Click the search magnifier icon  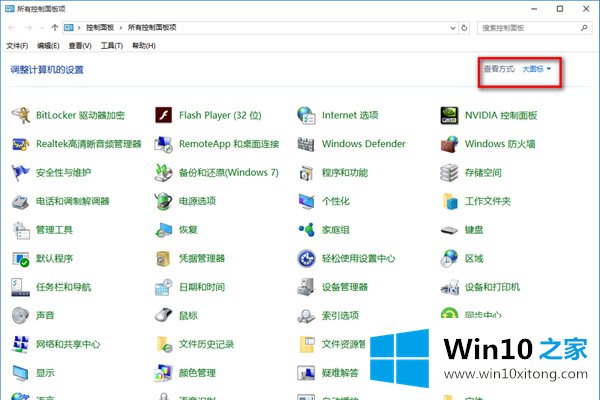[x=584, y=28]
